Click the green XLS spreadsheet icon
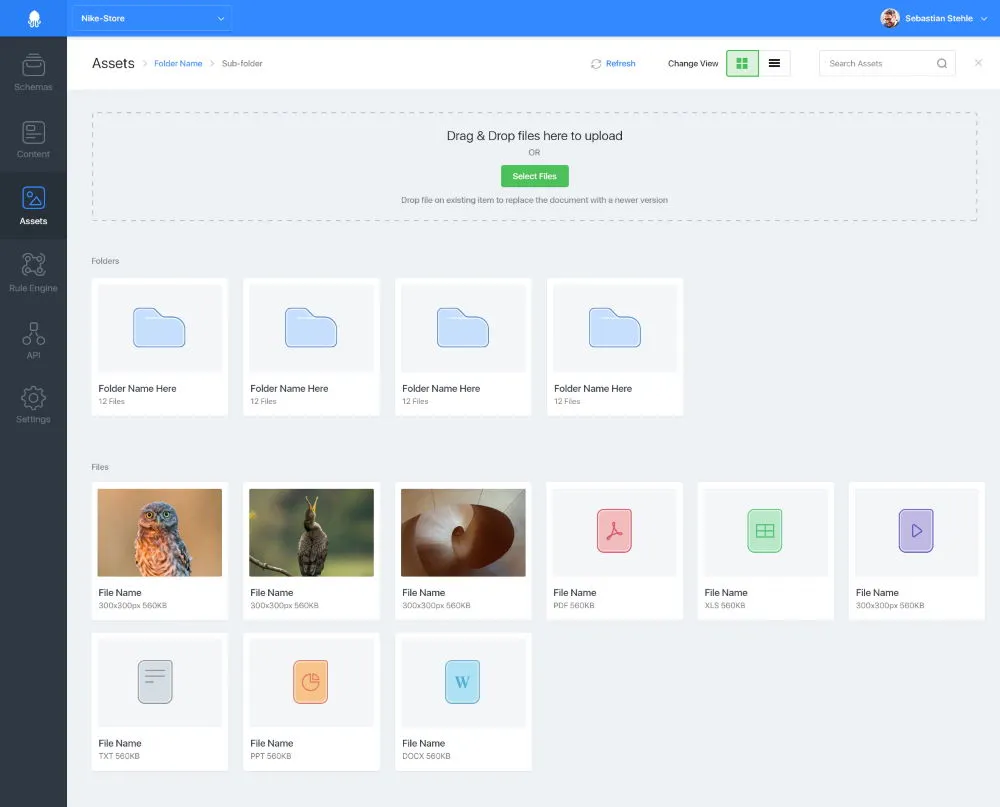The height and width of the screenshot is (807, 1000). (x=765, y=531)
